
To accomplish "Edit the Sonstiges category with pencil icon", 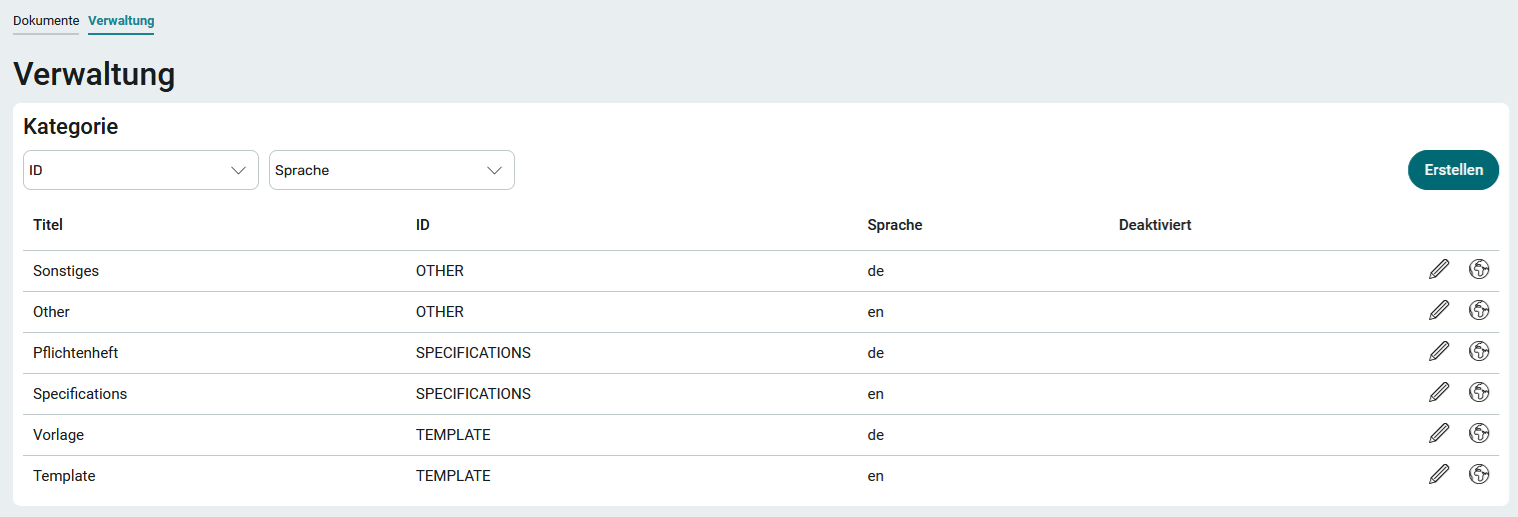I will click(x=1438, y=269).
